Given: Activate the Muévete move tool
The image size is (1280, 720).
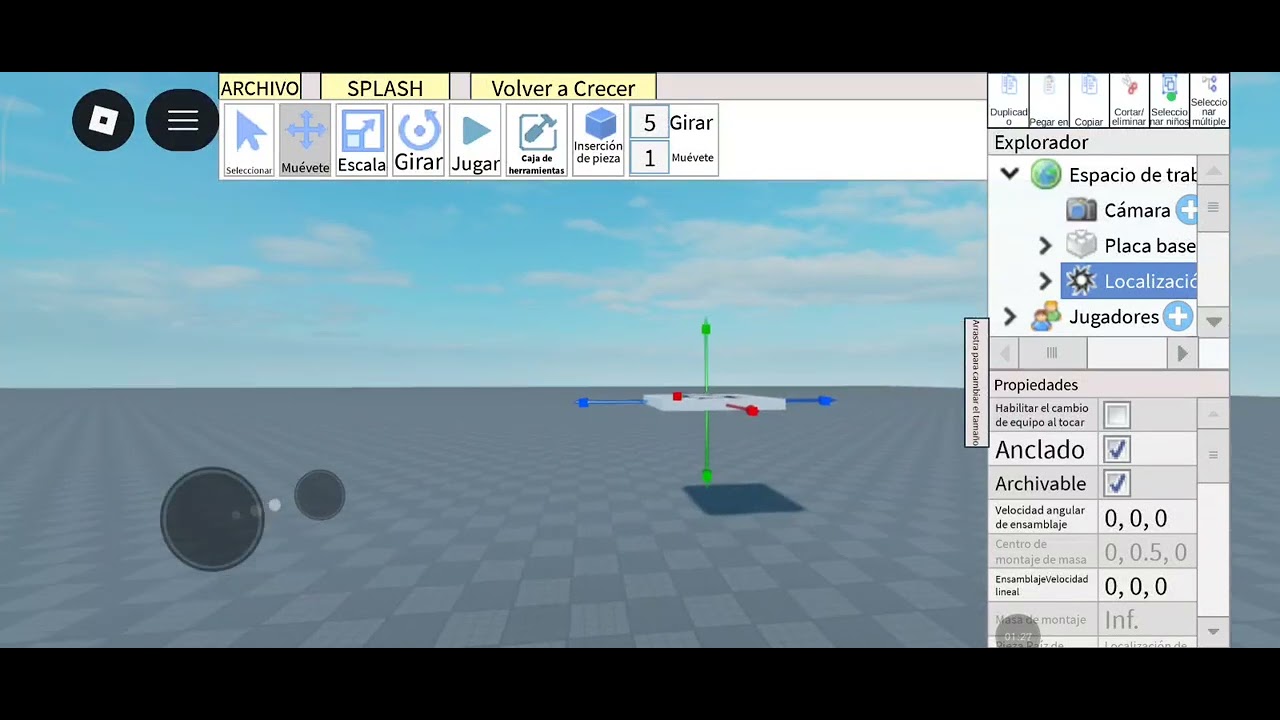Looking at the screenshot, I should pyautogui.click(x=305, y=140).
